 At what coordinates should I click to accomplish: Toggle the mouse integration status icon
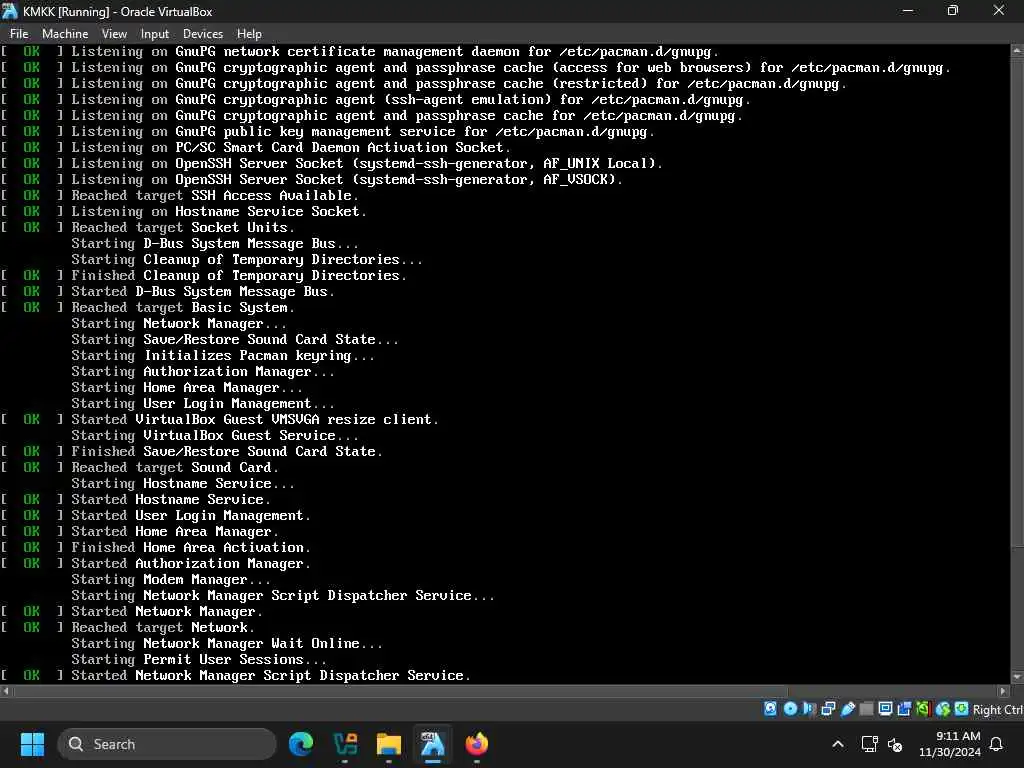click(x=943, y=709)
